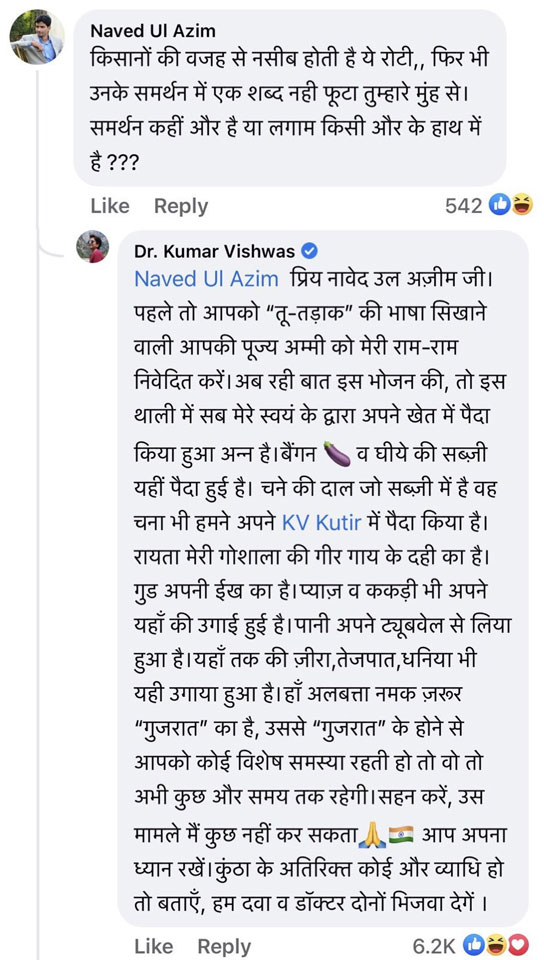Click the red heart reaction icon
Screen dimensions: 544x960
518,945
